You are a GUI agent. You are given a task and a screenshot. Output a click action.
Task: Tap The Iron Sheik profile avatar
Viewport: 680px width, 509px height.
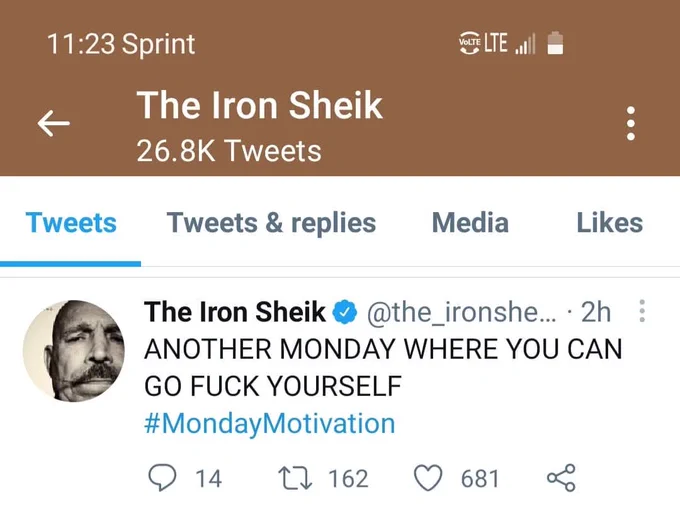pyautogui.click(x=73, y=351)
